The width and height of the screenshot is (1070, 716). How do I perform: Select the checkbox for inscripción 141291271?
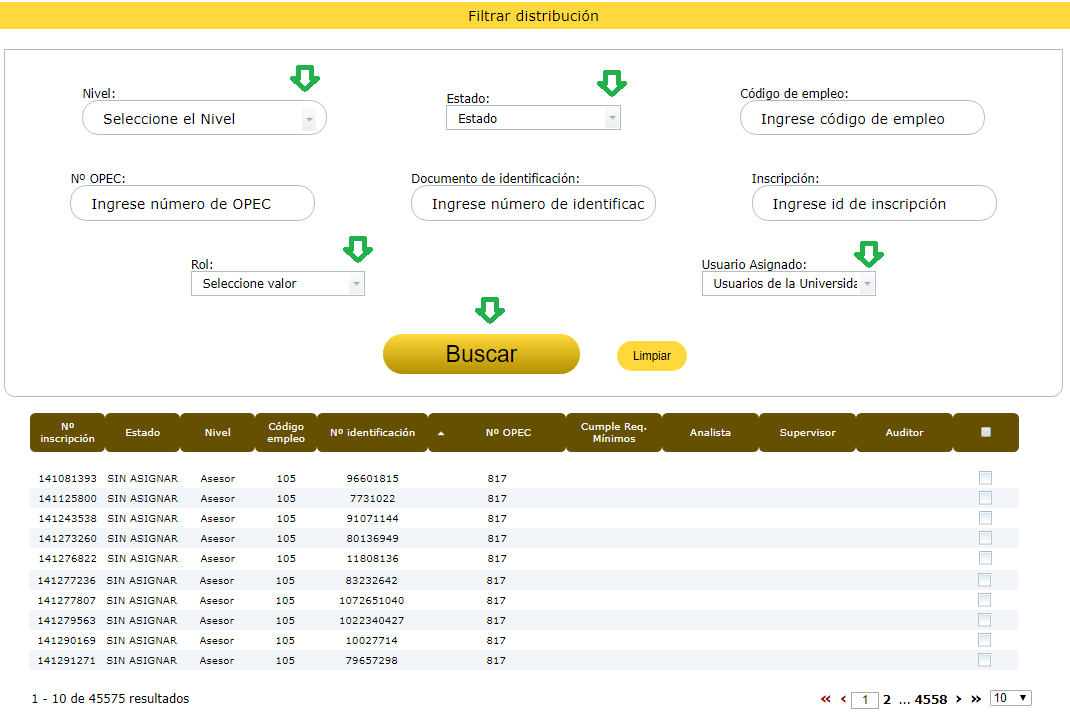coord(985,660)
